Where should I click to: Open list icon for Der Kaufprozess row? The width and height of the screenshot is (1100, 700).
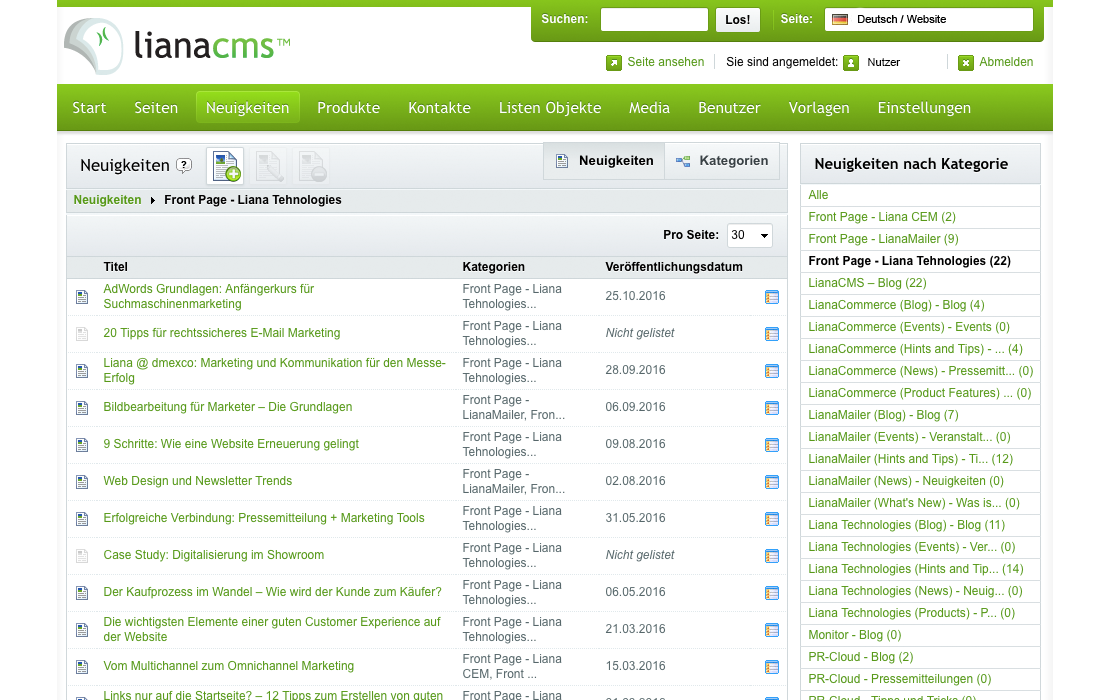pyautogui.click(x=772, y=593)
